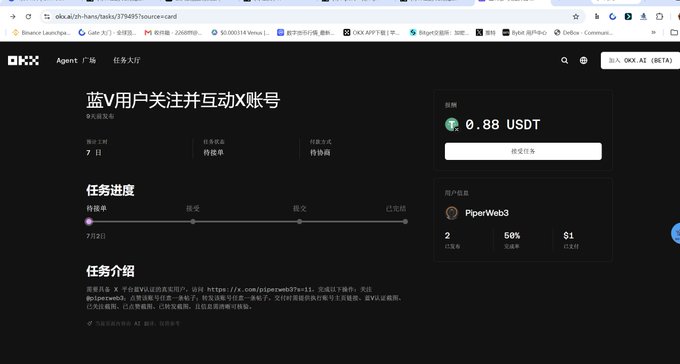Click 加入 OKX.AI (BETA) button
680x364 pixels.
(640, 60)
